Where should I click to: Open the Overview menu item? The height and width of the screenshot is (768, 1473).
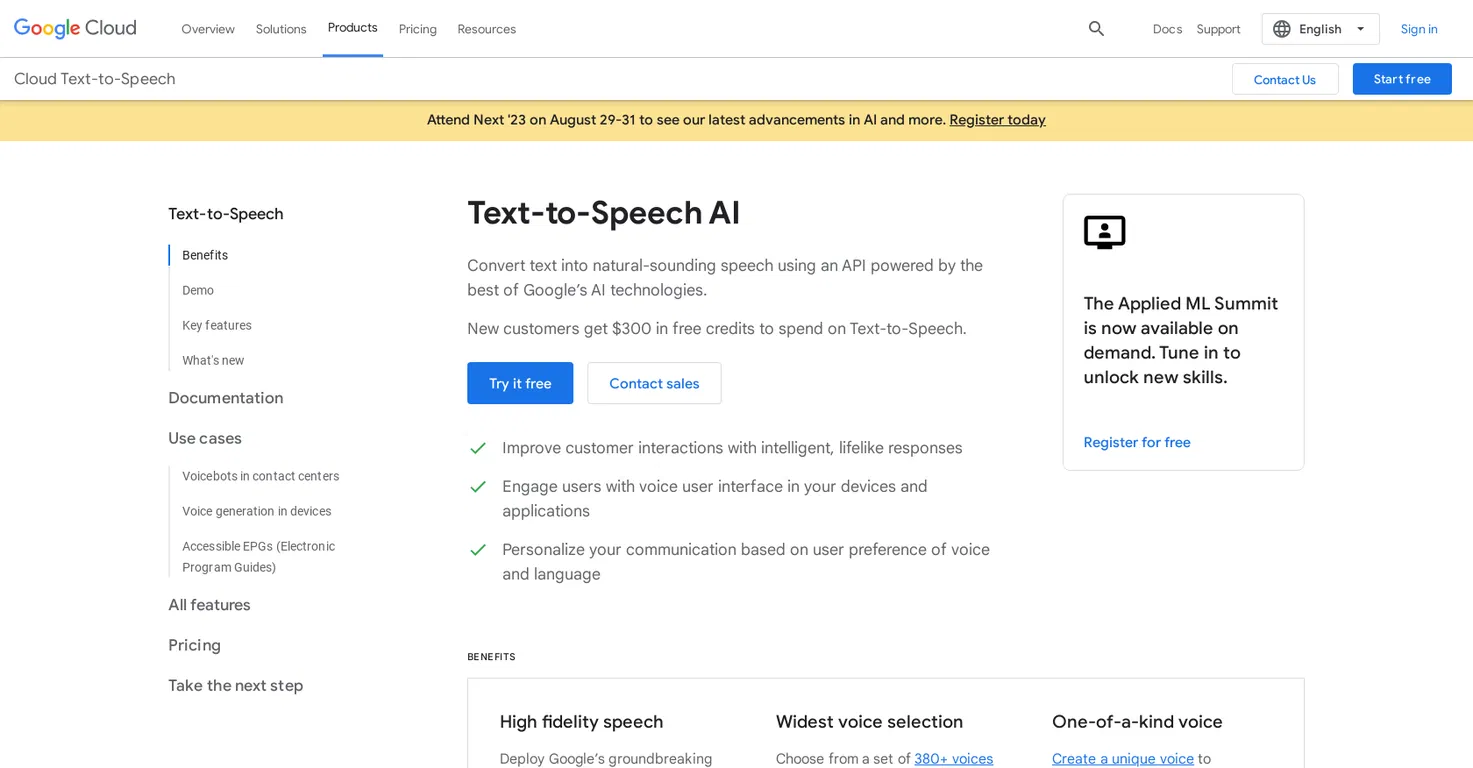tap(208, 29)
